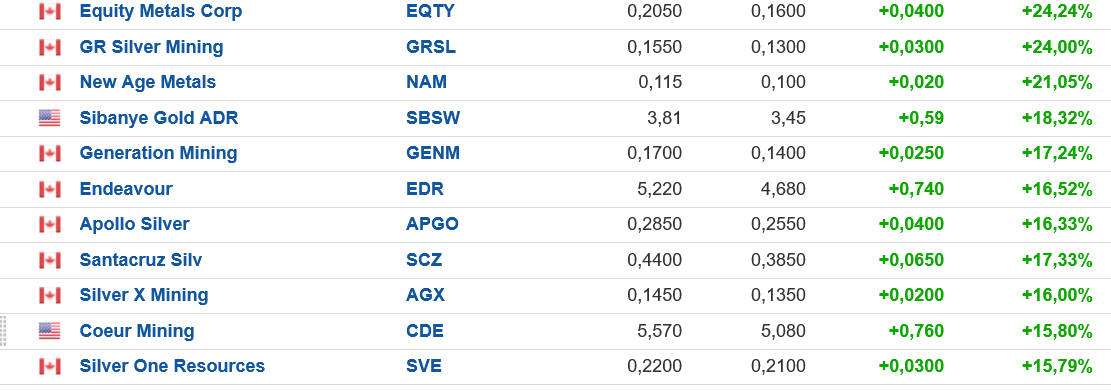1111x390 pixels.
Task: Click the Canadian flag beside GR Silver Mining
Action: pos(50,47)
